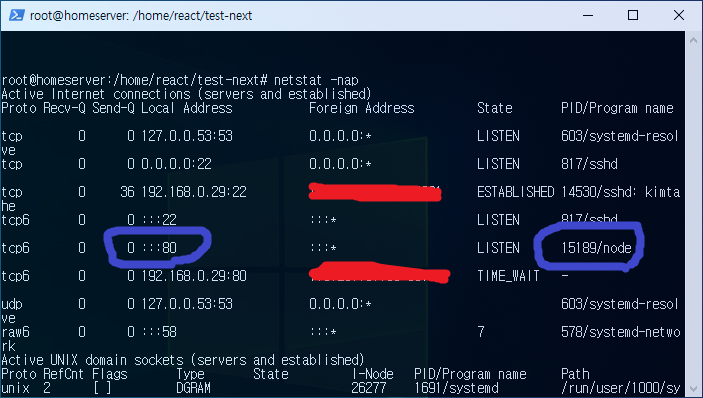Click the '/run/user/1000/sy' path text
This screenshot has width=703, height=398.
click(621, 388)
